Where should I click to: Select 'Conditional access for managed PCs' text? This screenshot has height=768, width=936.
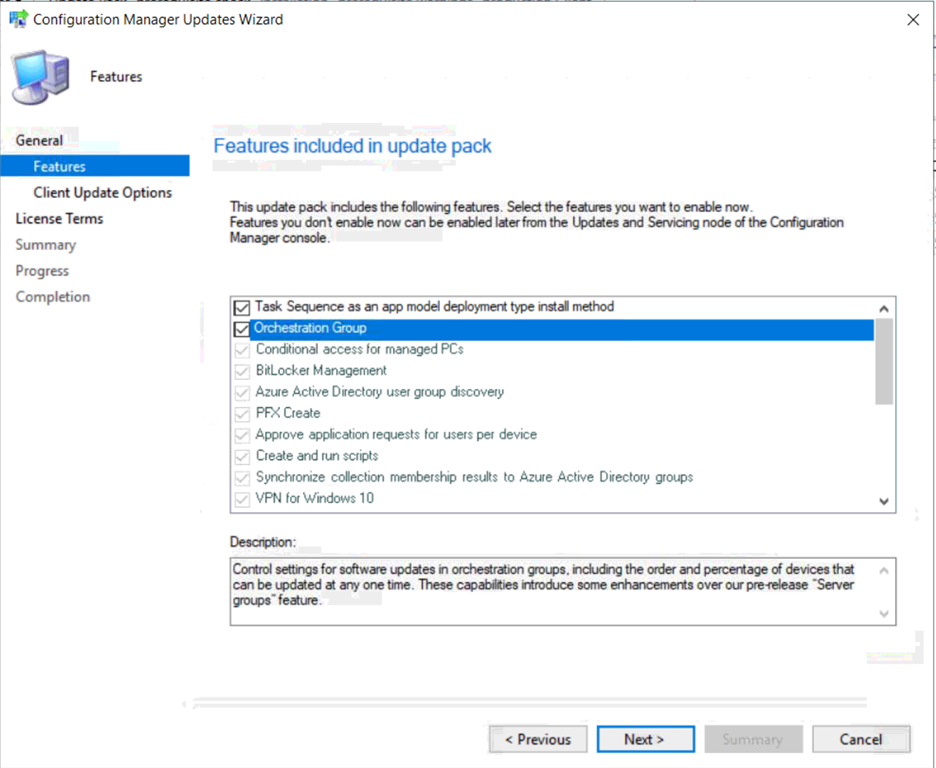pos(359,349)
